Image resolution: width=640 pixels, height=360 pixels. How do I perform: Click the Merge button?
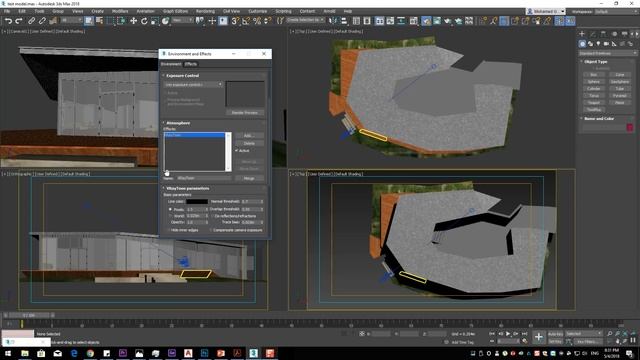(x=249, y=178)
